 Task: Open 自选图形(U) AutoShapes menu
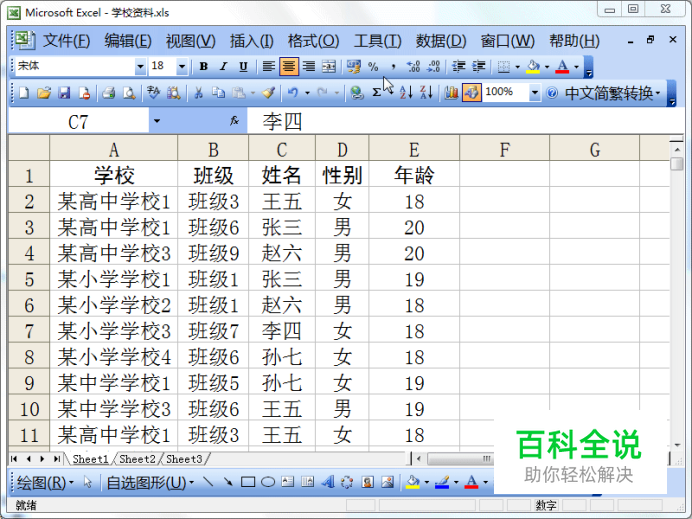tap(150, 482)
